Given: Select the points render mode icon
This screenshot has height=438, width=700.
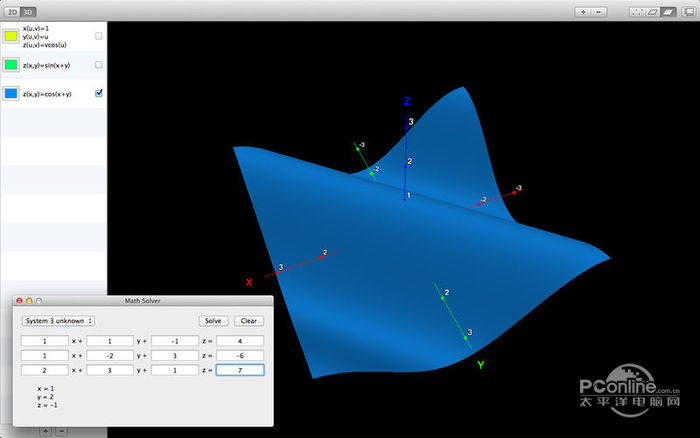Looking at the screenshot, I should 637,12.
